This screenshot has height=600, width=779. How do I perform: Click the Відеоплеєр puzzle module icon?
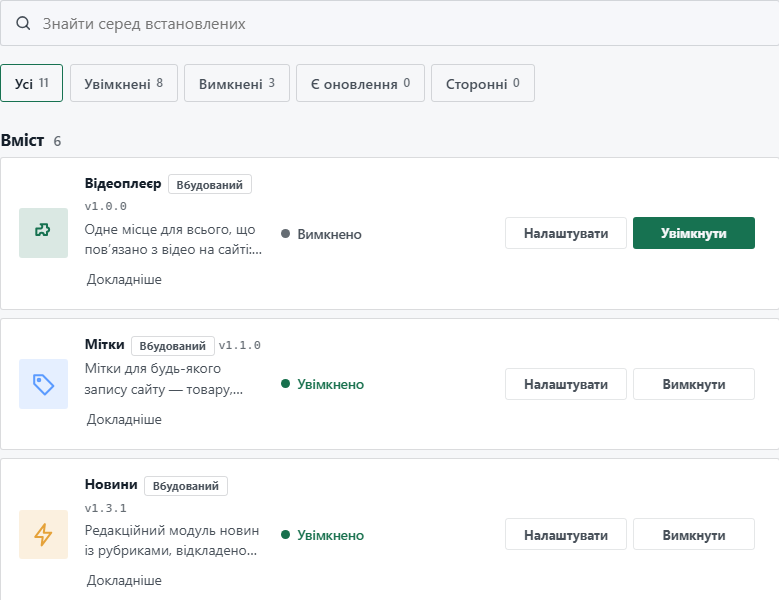(43, 233)
